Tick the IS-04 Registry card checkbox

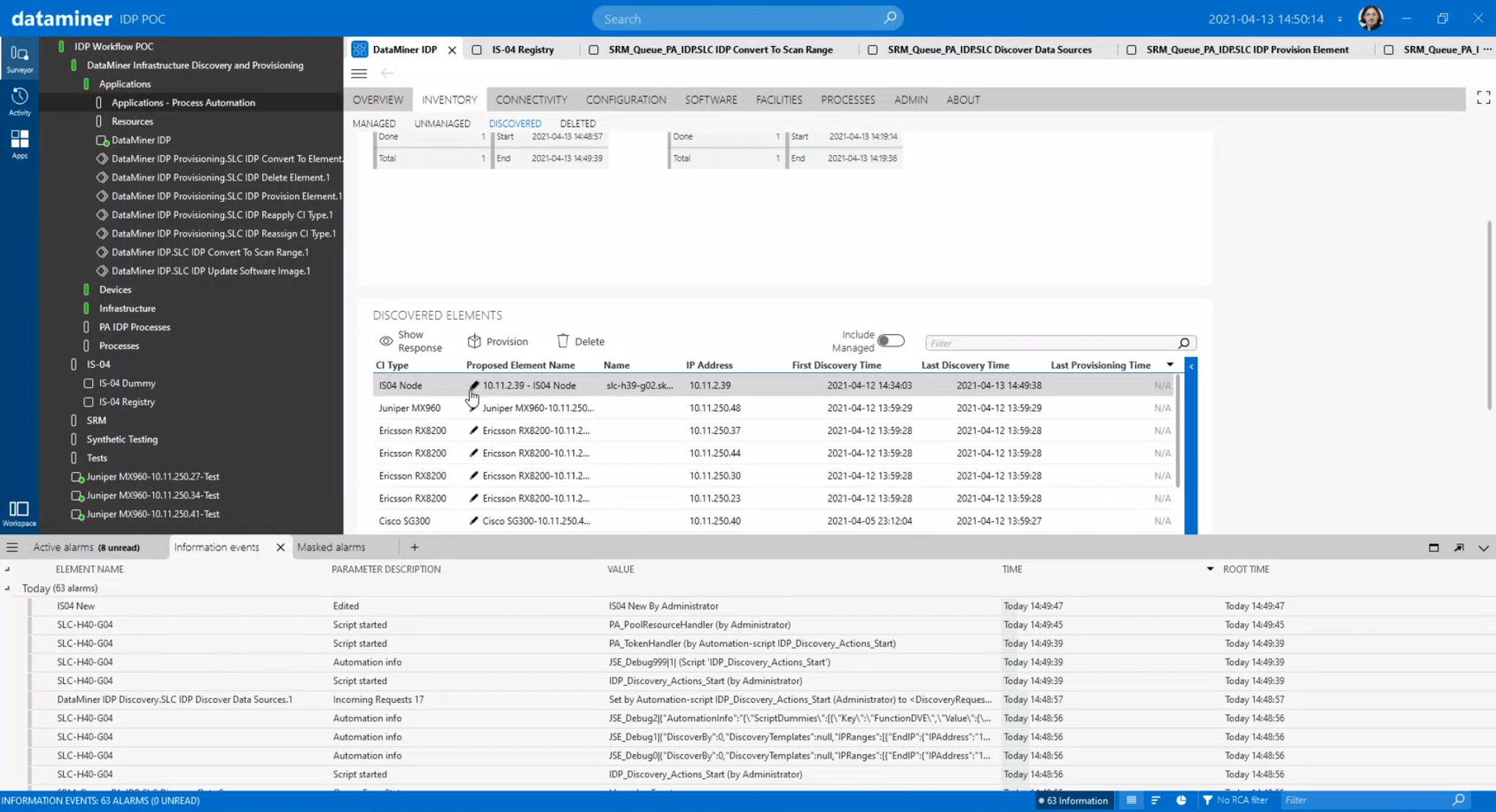tap(476, 50)
